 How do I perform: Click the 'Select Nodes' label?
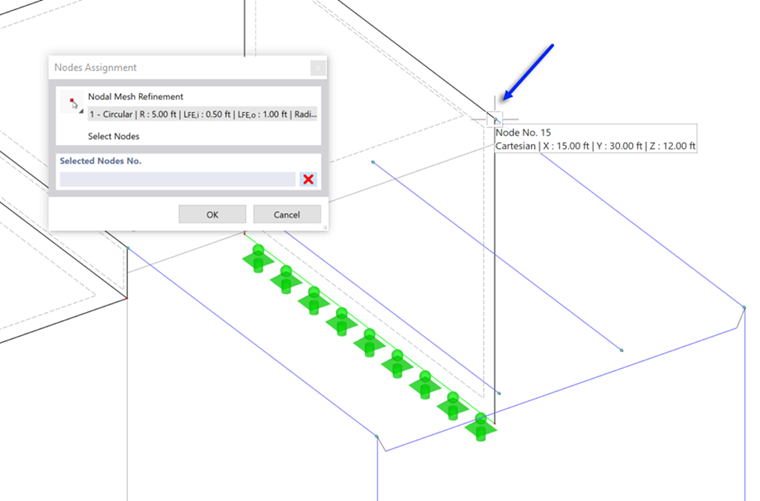click(x=113, y=136)
